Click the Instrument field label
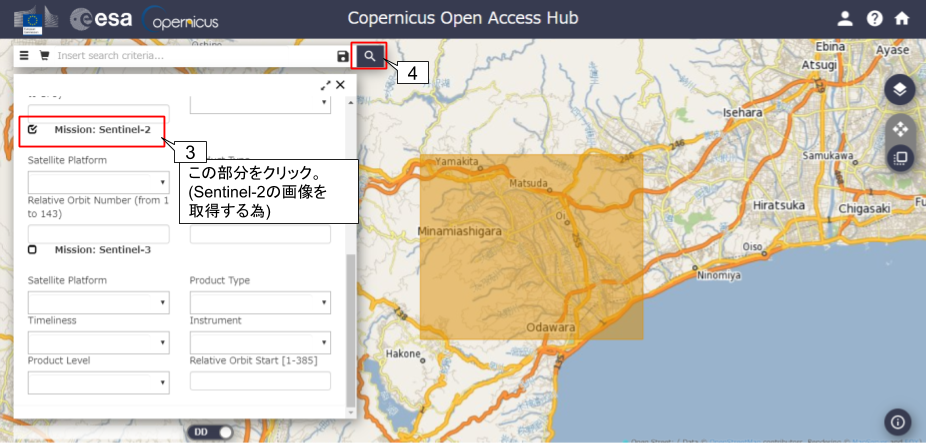Screen dimensions: 928x443 [215, 321]
